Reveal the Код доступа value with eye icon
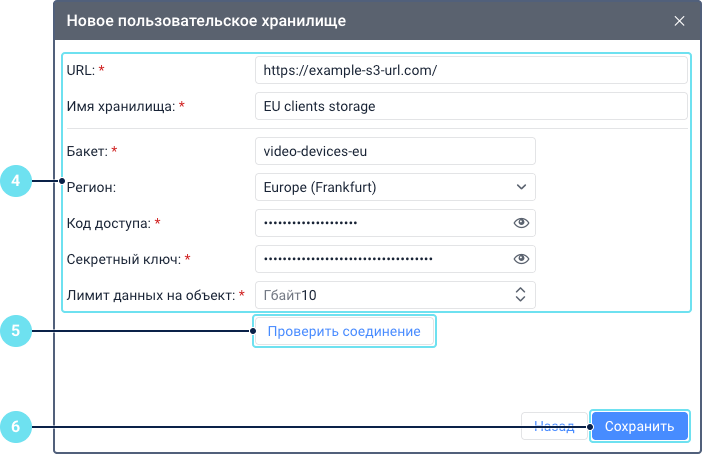702x454 pixels. coord(520,223)
